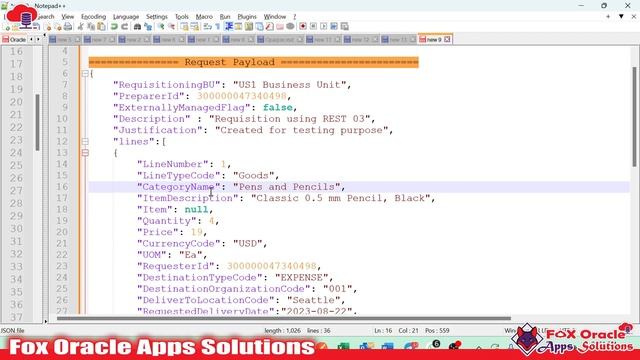Screen dimensions: 640x360
Task: Click the Close All documents toolbar icon
Action: 58,27
